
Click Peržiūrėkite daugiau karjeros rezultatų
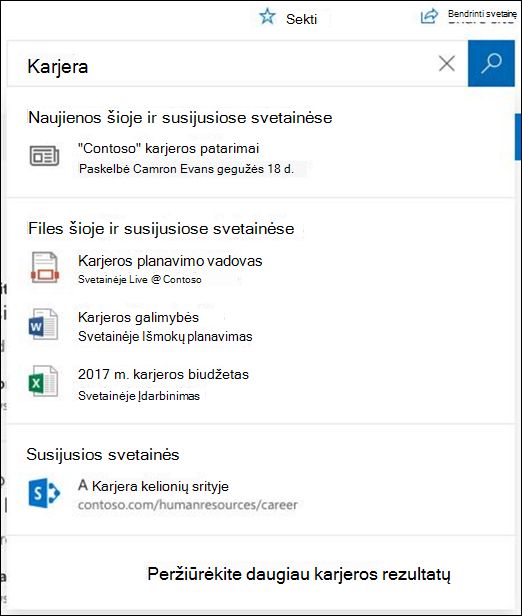(299, 574)
